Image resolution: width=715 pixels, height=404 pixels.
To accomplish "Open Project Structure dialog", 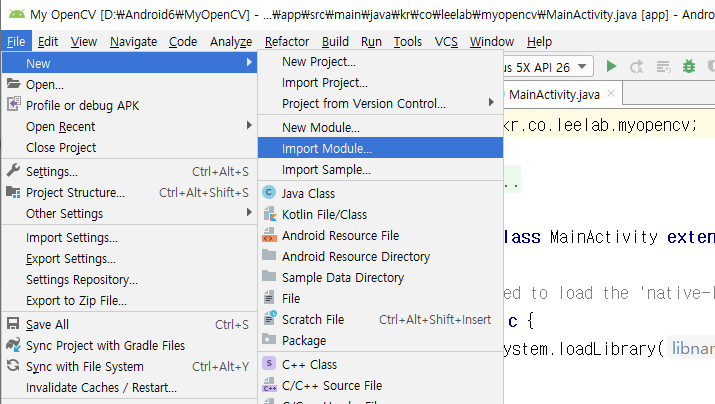I will [x=75, y=192].
